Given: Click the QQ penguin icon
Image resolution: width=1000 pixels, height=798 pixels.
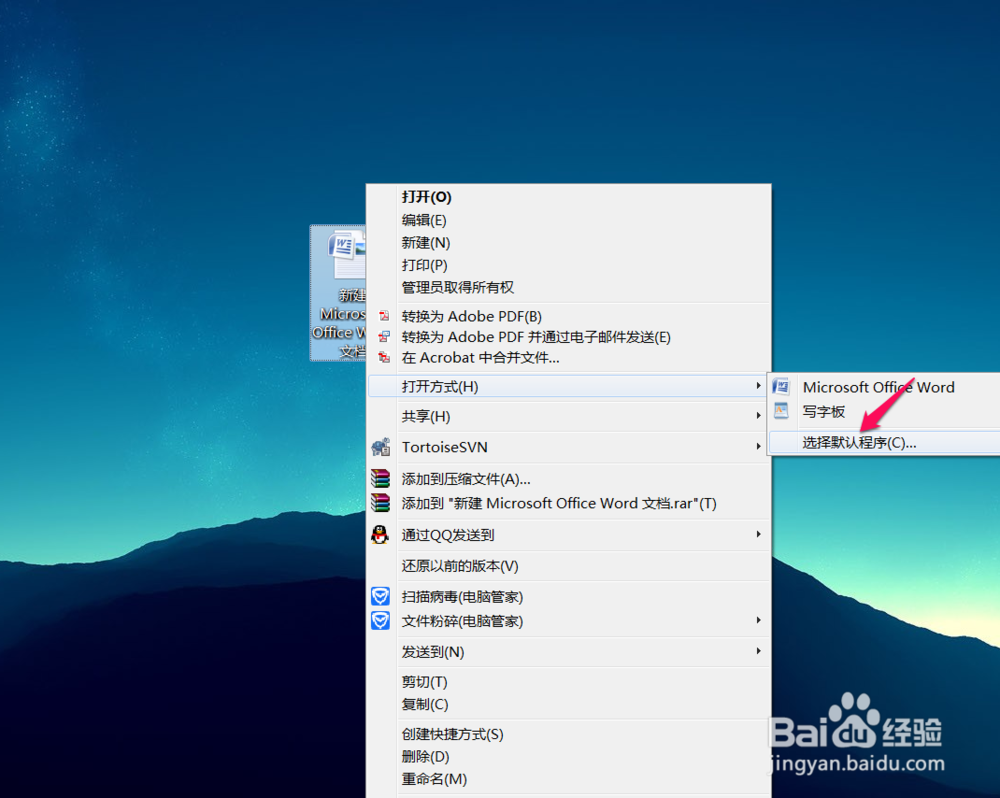Looking at the screenshot, I should [380, 535].
